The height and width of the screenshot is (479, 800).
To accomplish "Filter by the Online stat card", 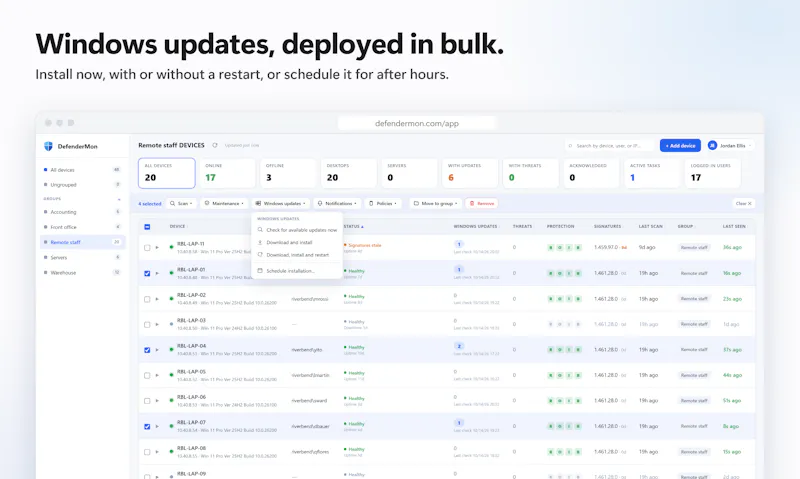I will coord(227,173).
